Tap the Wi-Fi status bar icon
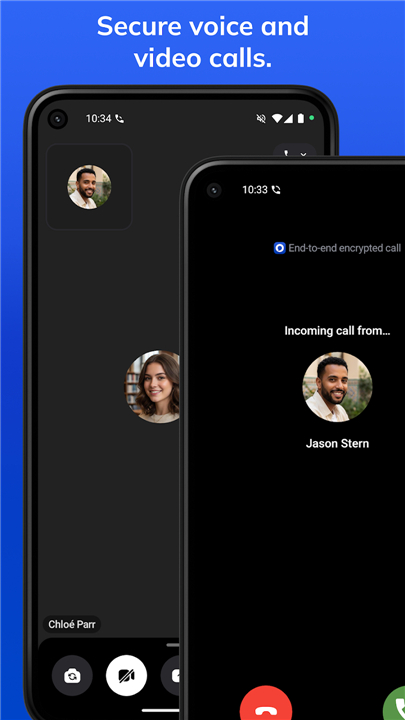The height and width of the screenshot is (720, 405). point(276,118)
